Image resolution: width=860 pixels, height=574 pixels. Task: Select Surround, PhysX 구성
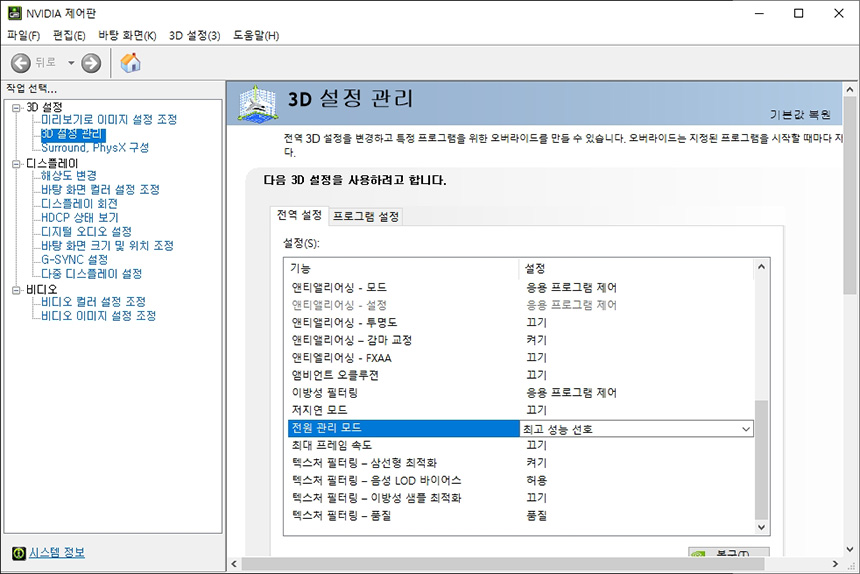[x=95, y=148]
